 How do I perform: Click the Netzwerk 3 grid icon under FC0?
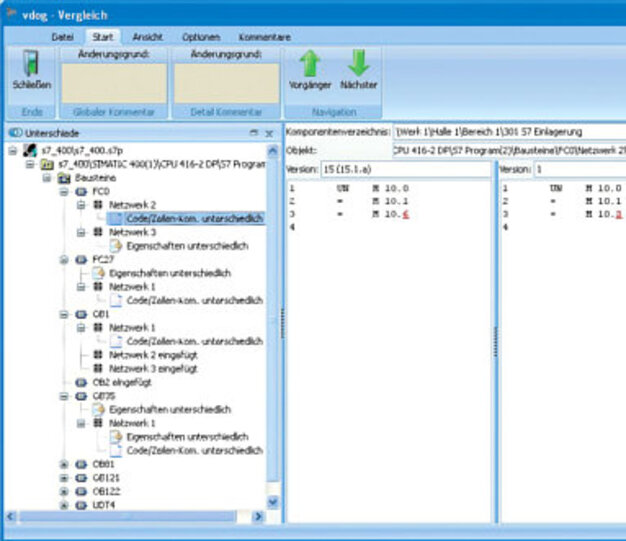pos(98,232)
